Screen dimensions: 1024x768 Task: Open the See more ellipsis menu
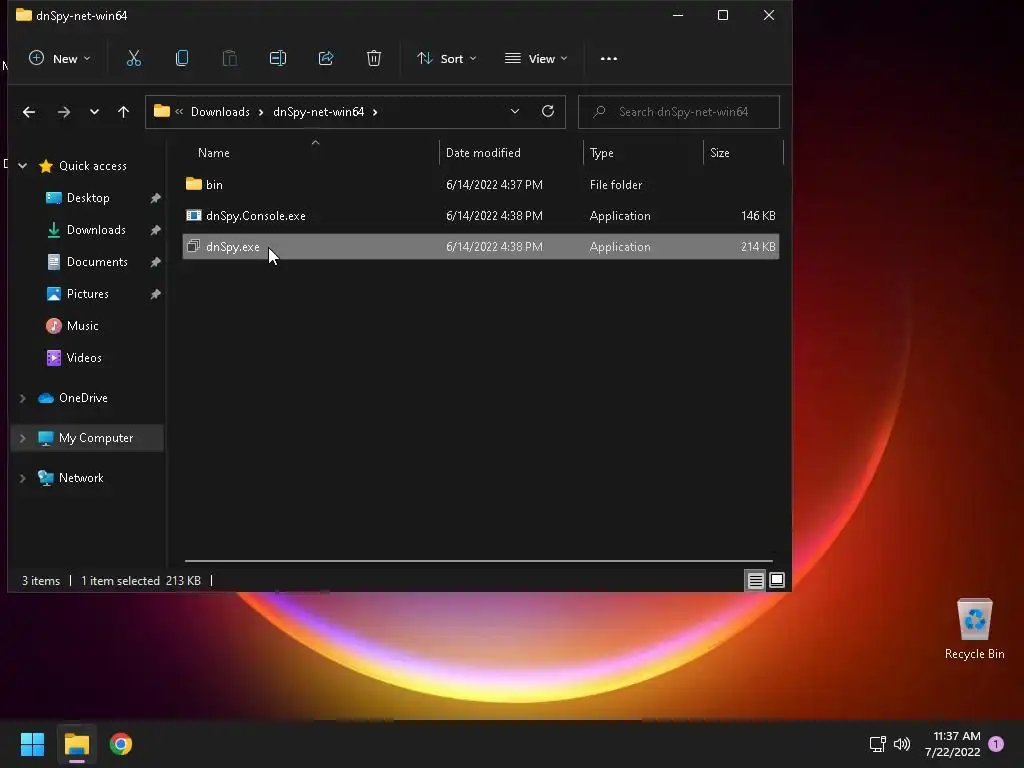point(609,59)
